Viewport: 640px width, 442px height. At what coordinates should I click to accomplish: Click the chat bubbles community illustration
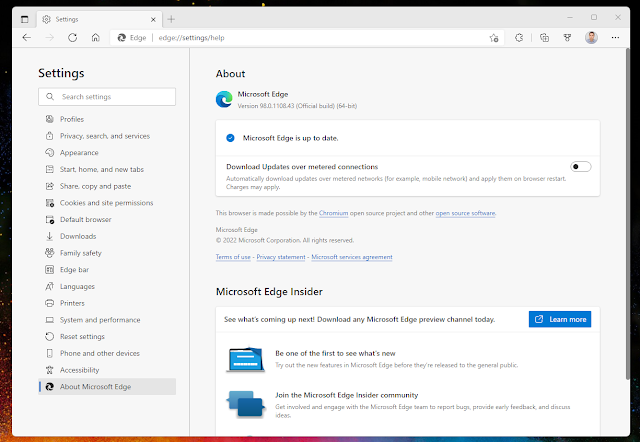246,404
